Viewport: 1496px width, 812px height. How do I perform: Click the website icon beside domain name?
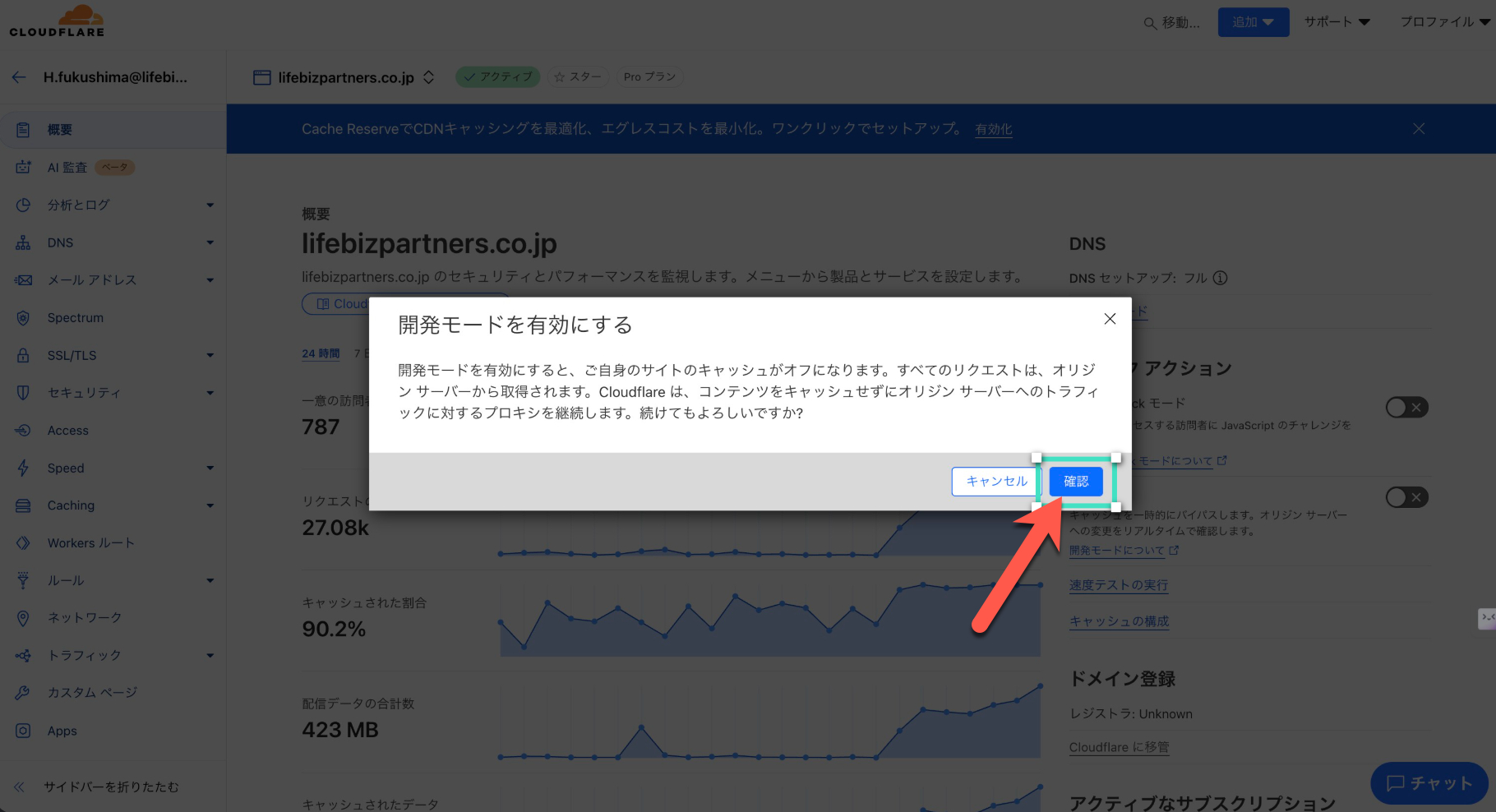[262, 77]
